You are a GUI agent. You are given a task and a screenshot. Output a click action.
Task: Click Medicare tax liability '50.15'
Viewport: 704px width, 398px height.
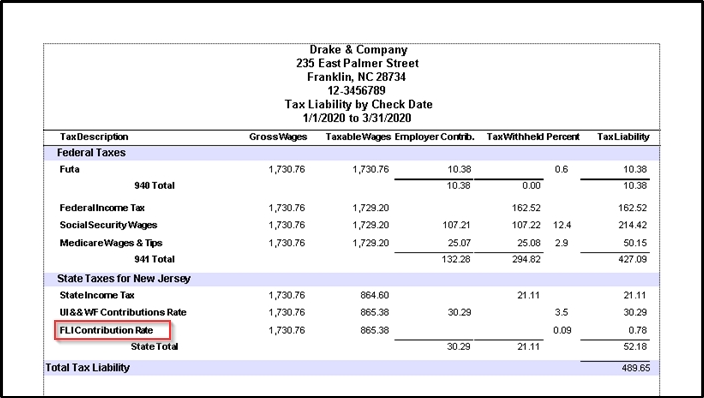click(x=635, y=243)
